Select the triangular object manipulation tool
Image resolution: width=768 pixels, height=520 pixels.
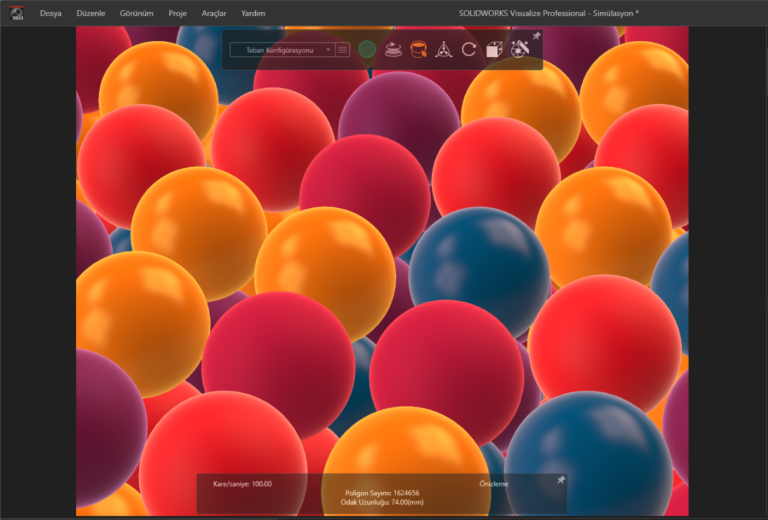coord(444,49)
